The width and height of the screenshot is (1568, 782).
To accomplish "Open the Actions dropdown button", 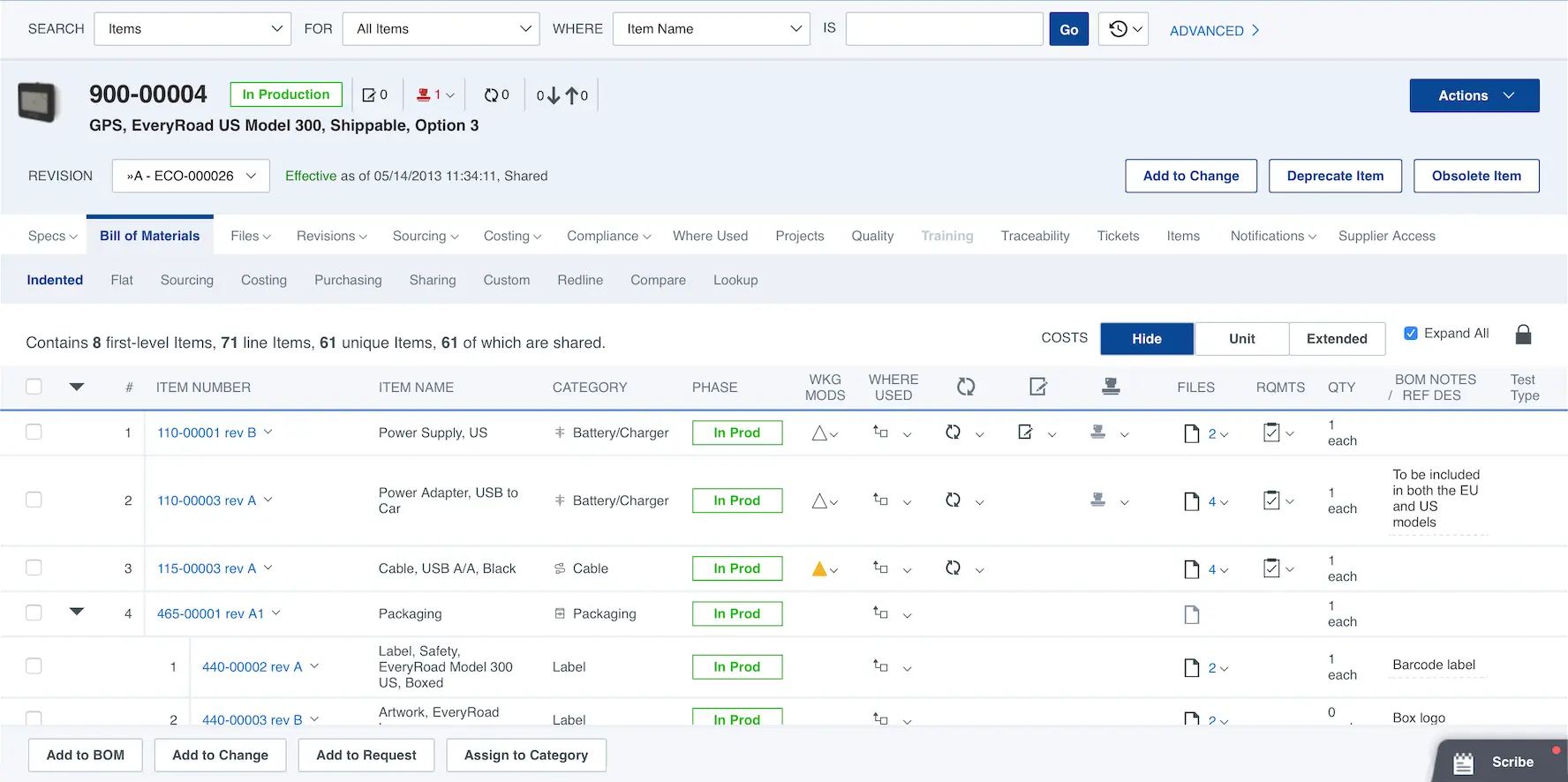I will [x=1474, y=95].
